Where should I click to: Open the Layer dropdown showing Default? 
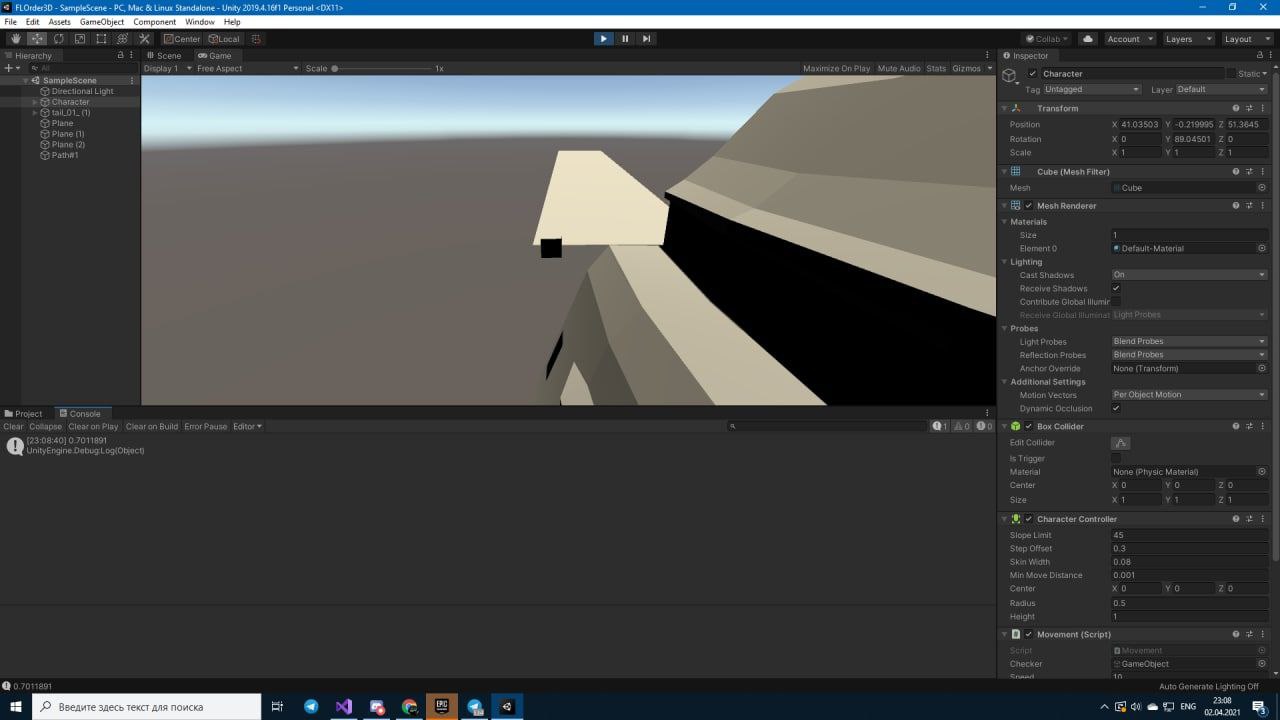point(1221,90)
